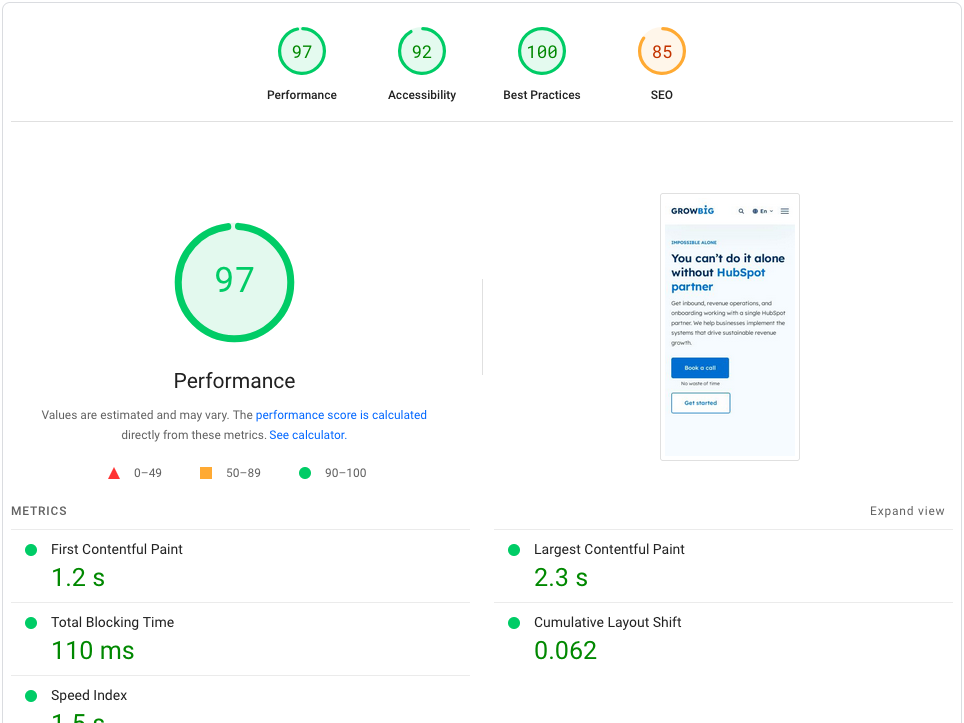The image size is (964, 723).
Task: Click the website screenshot thumbnail
Action: pyautogui.click(x=729, y=326)
